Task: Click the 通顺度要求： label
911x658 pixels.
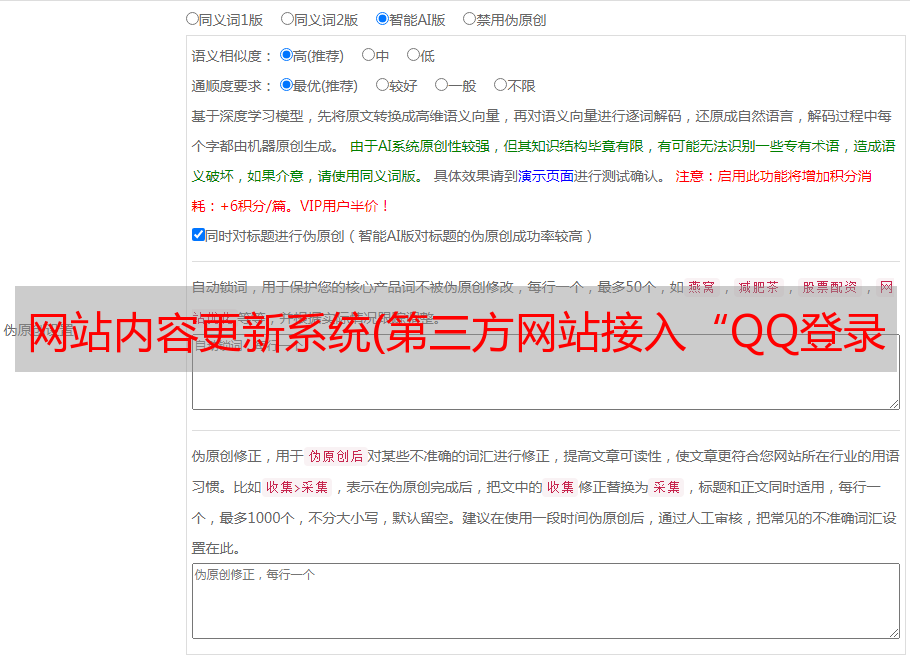Action: pyautogui.click(x=232, y=86)
